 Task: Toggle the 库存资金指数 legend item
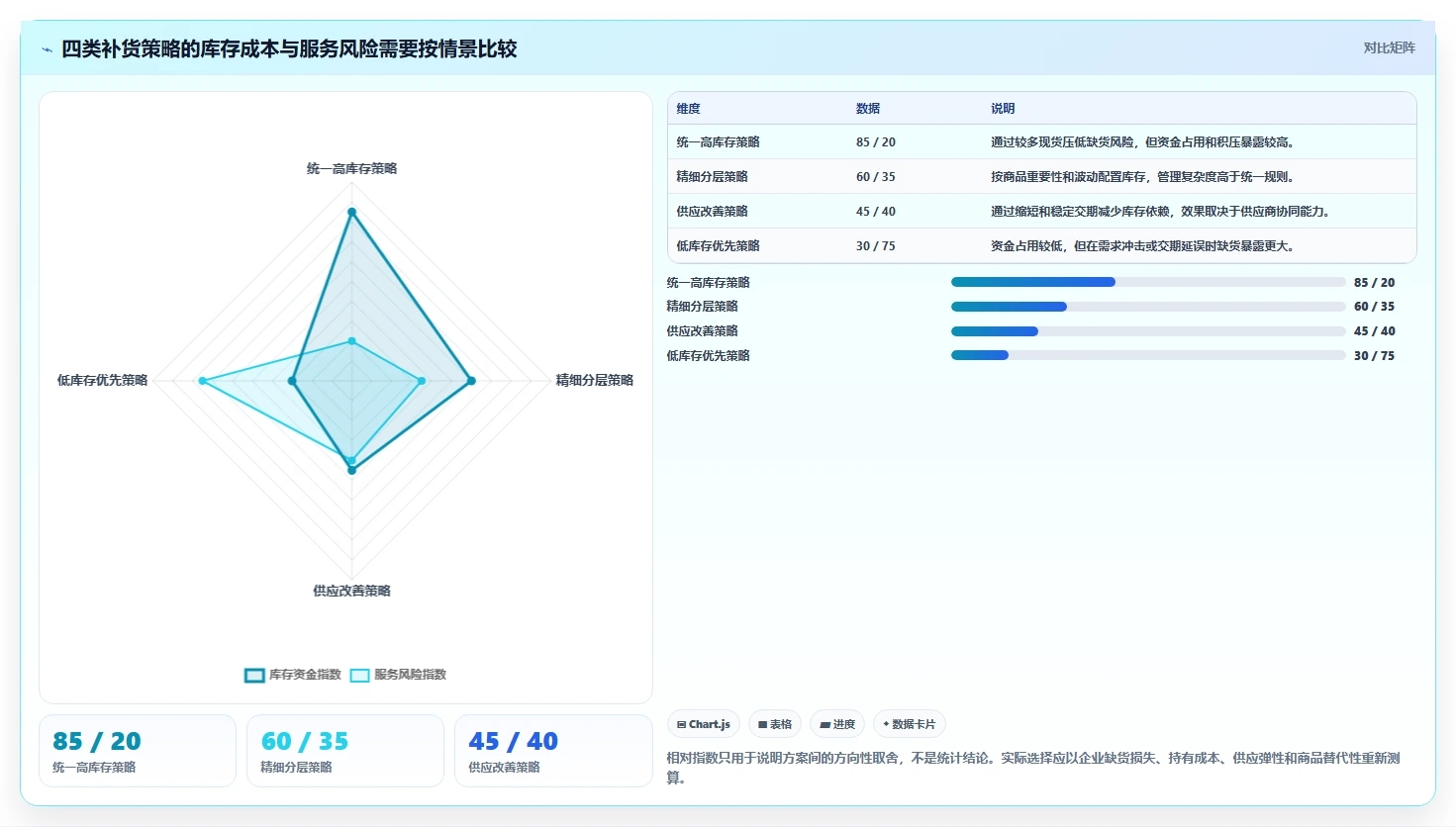tap(293, 675)
